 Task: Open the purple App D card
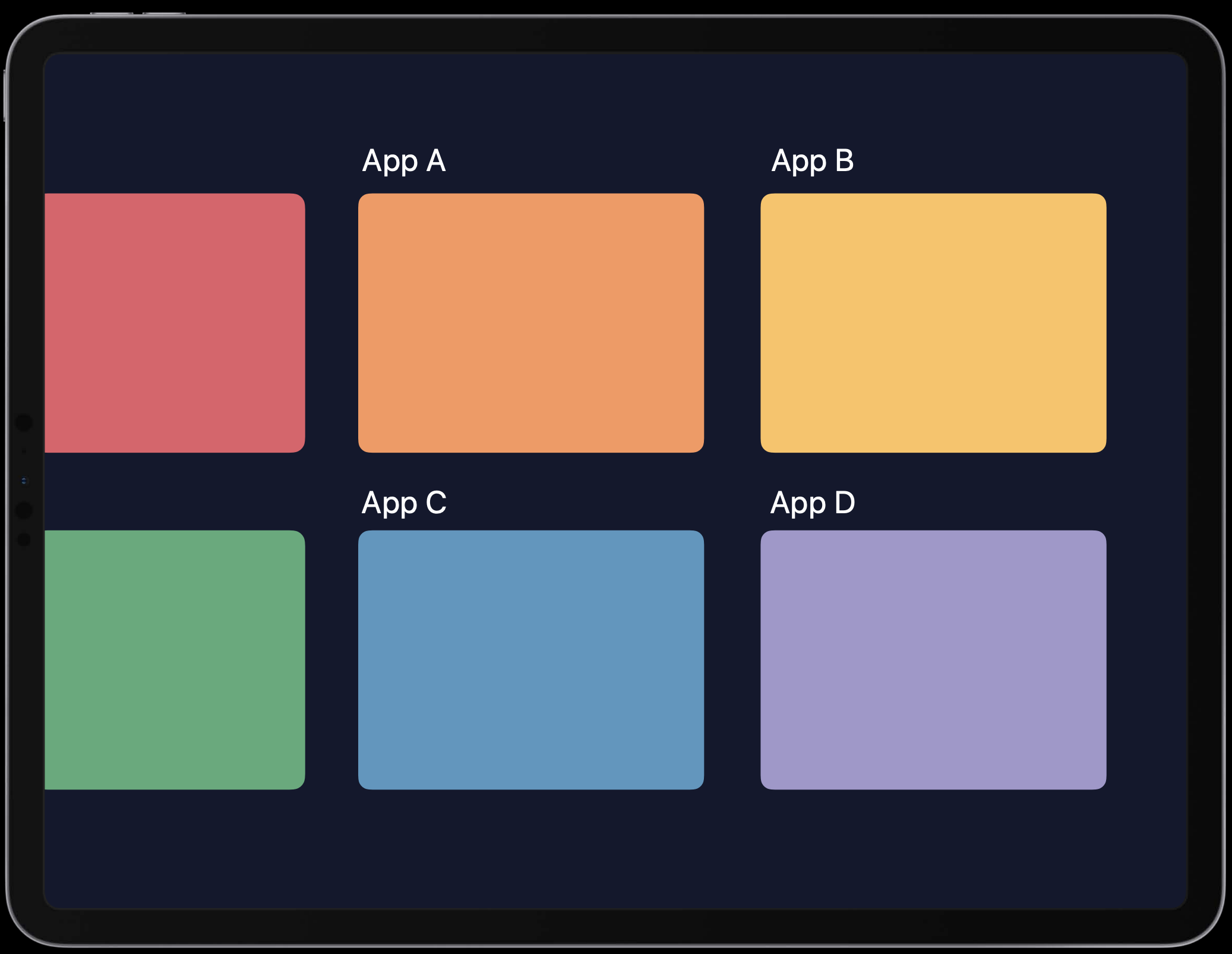933,659
